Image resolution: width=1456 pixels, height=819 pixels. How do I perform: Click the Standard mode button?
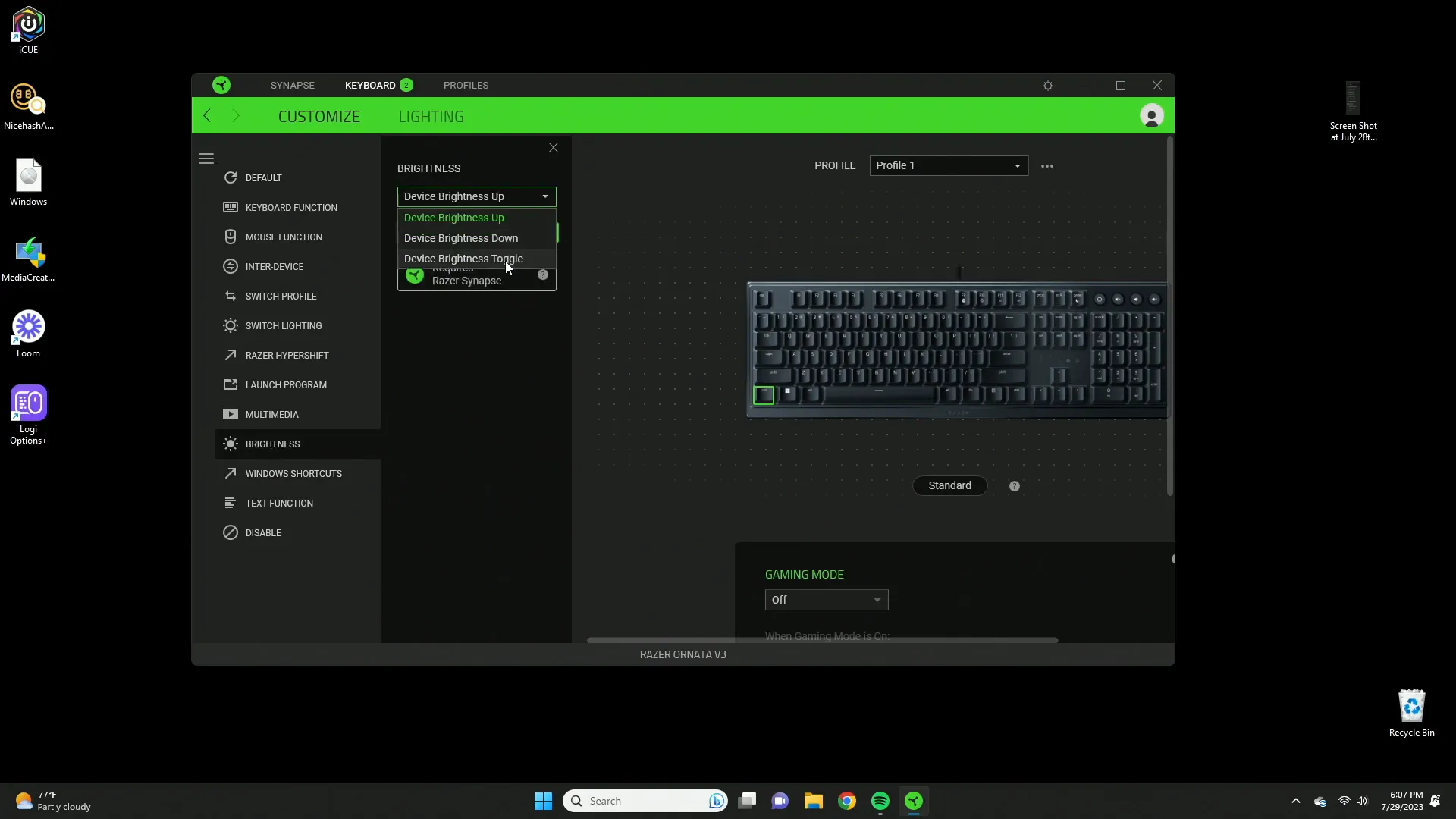click(x=949, y=485)
